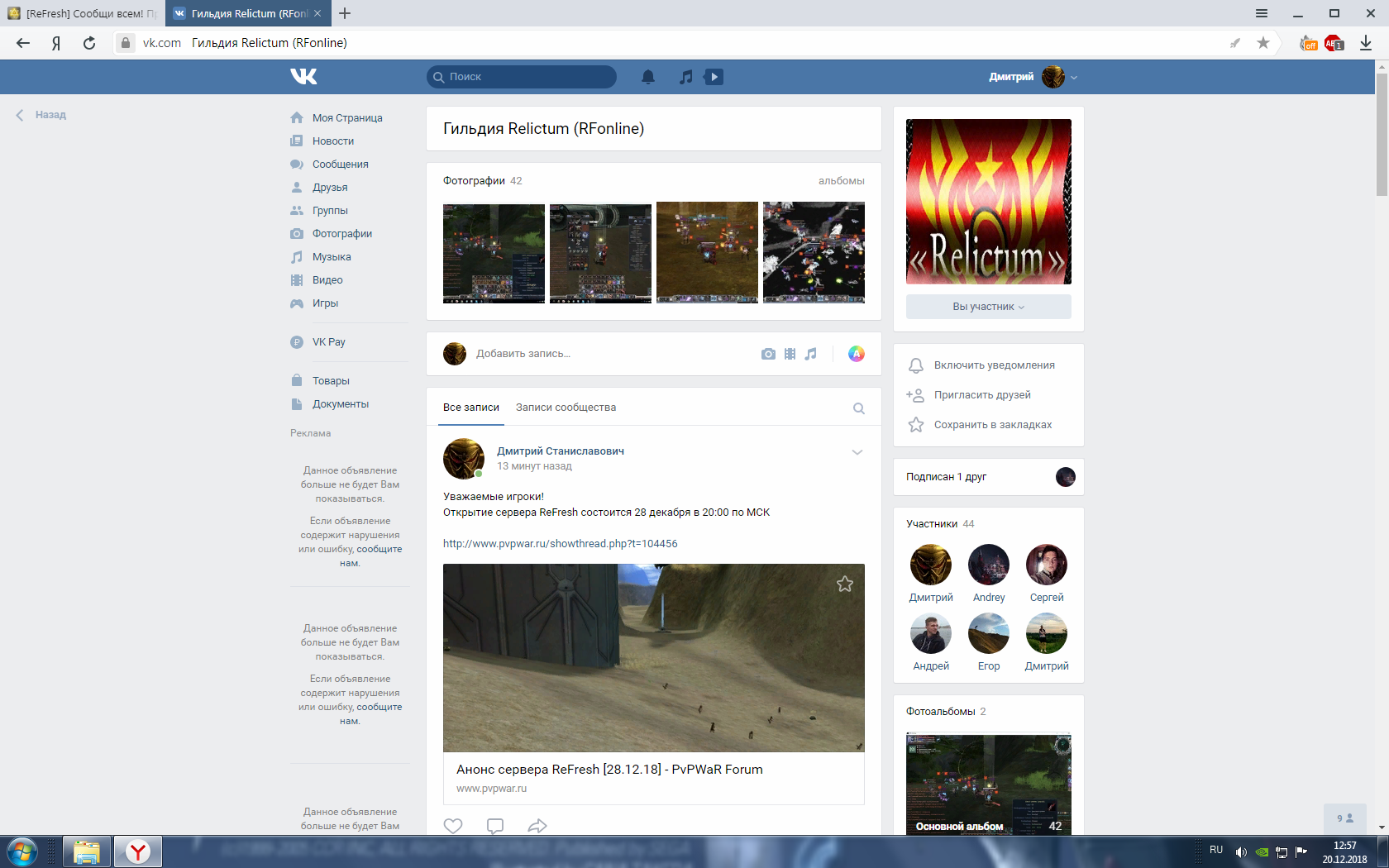Open Моя Страница in sidebar
Image resolution: width=1389 pixels, height=868 pixels.
coord(347,118)
